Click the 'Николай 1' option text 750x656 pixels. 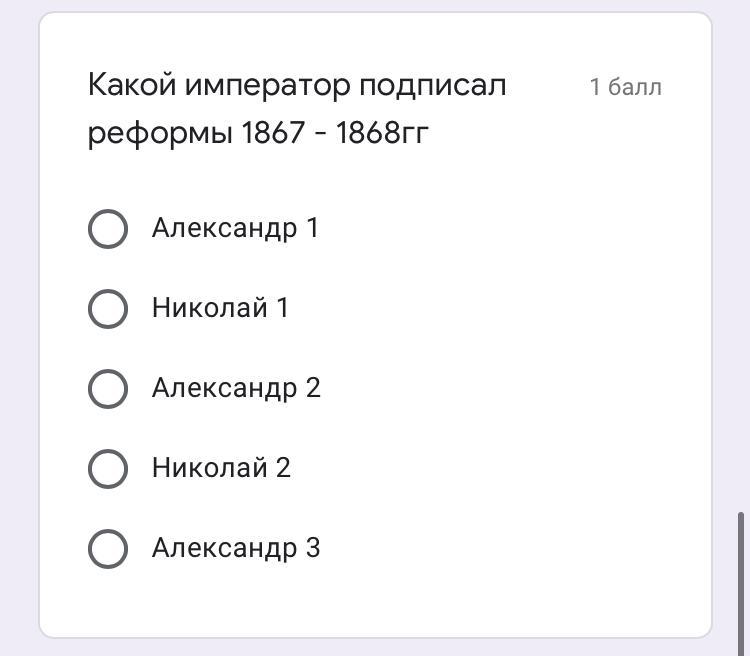point(220,308)
